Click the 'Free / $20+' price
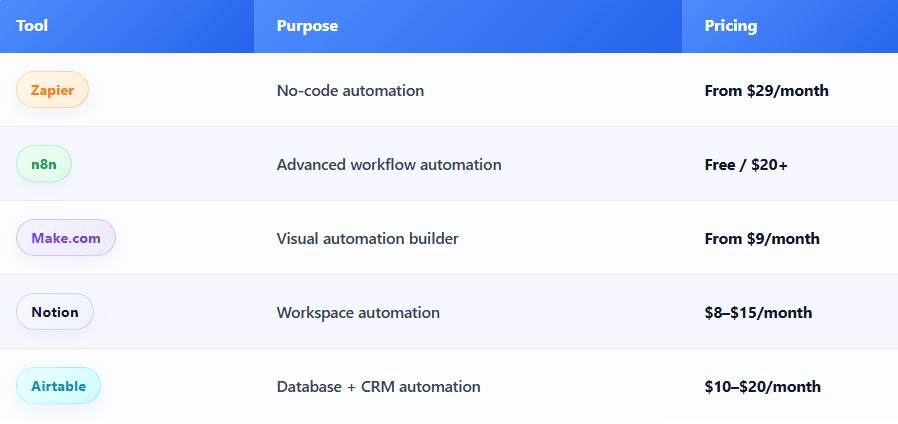Screen dimensions: 898x424 coord(746,165)
